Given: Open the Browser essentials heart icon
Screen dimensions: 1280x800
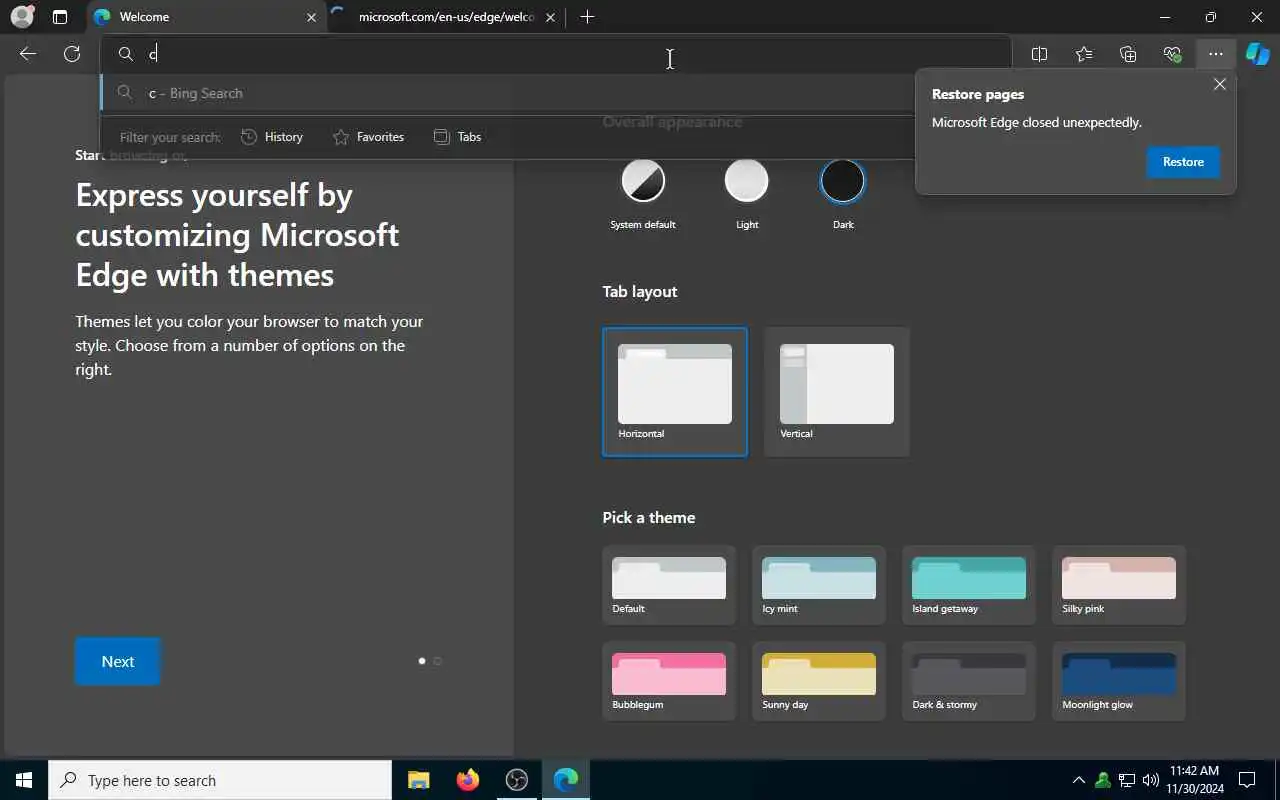Looking at the screenshot, I should (x=1172, y=54).
